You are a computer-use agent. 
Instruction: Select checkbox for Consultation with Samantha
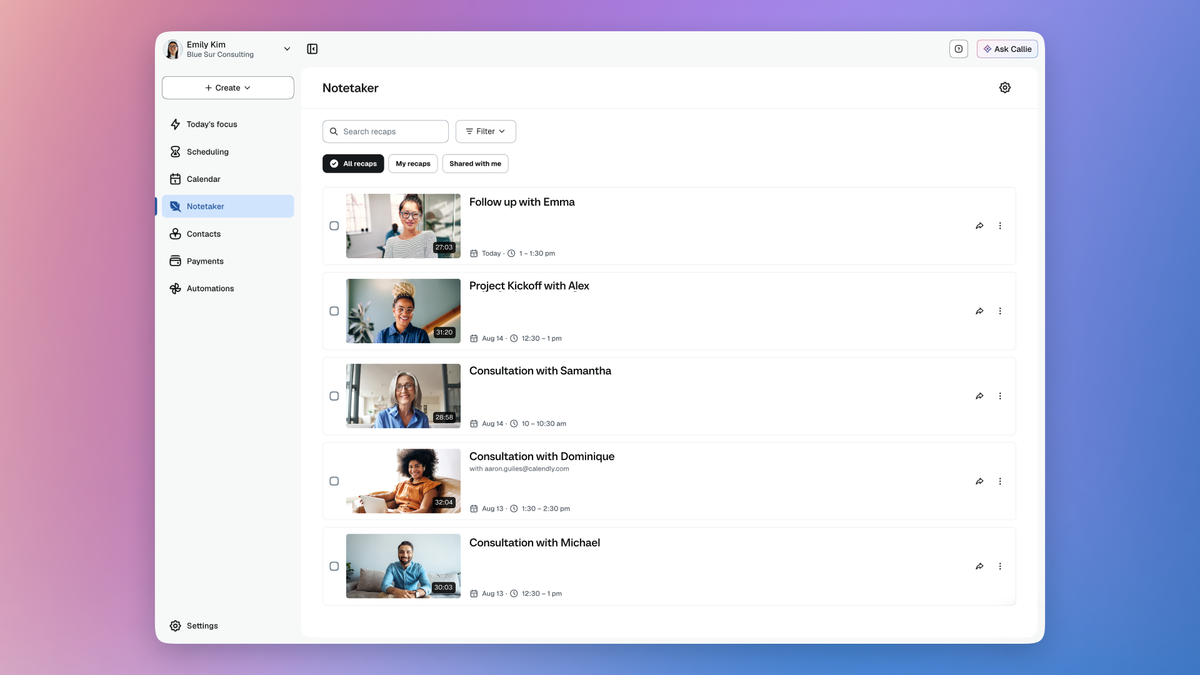click(334, 396)
